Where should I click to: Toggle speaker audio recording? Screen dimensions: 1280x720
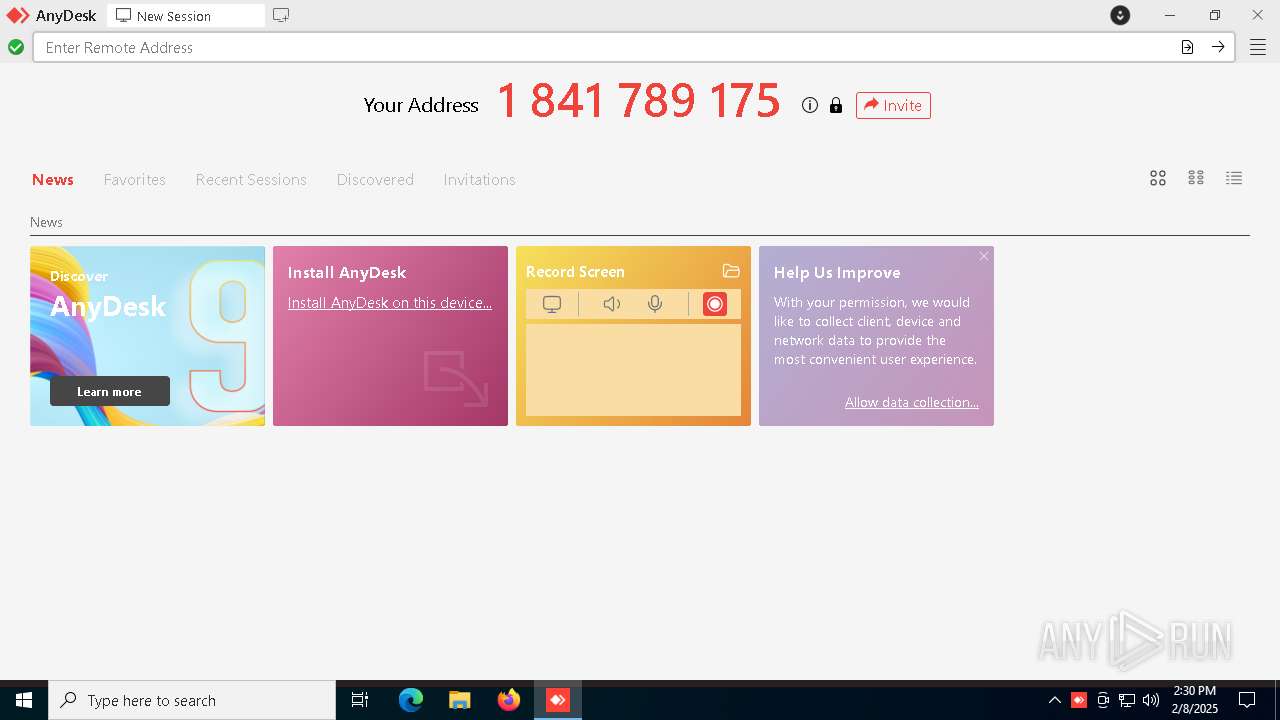click(612, 304)
